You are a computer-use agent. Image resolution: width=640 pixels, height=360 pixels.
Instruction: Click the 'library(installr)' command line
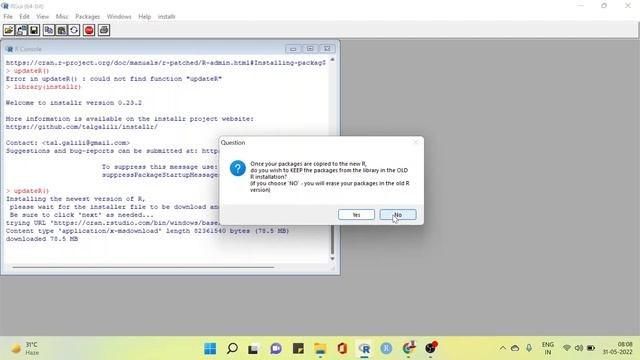(44, 87)
